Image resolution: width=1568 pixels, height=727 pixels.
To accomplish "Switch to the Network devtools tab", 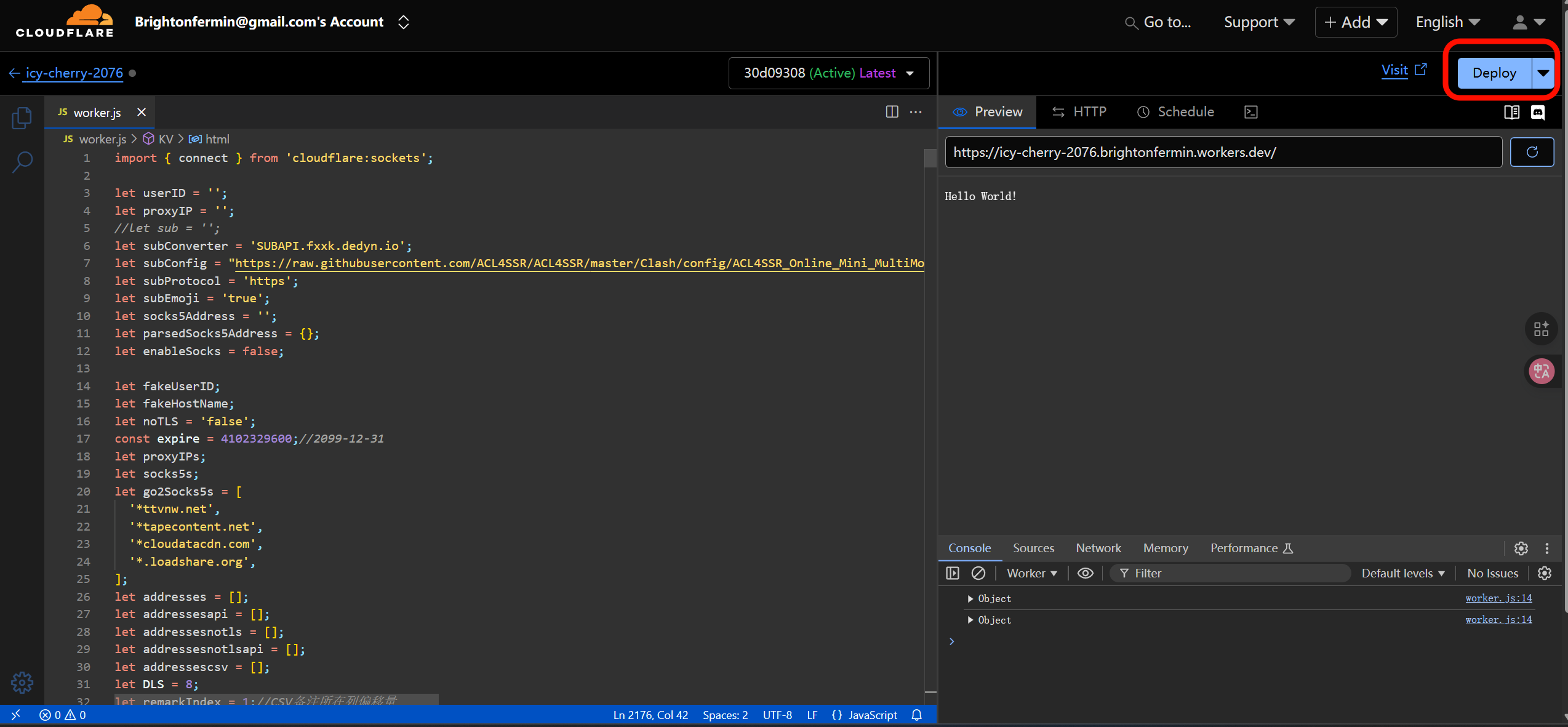I will click(1098, 548).
